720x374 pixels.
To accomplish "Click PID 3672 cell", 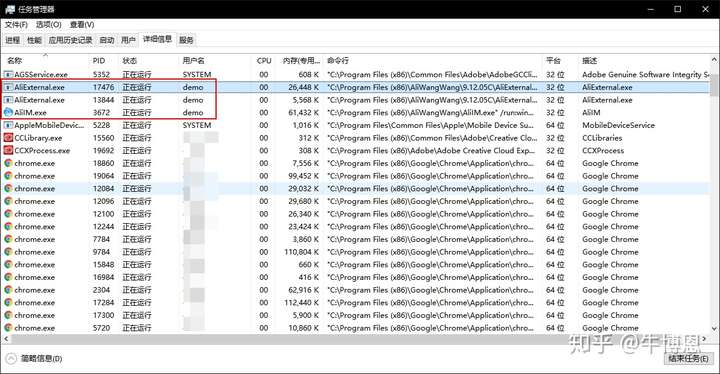I will (101, 112).
